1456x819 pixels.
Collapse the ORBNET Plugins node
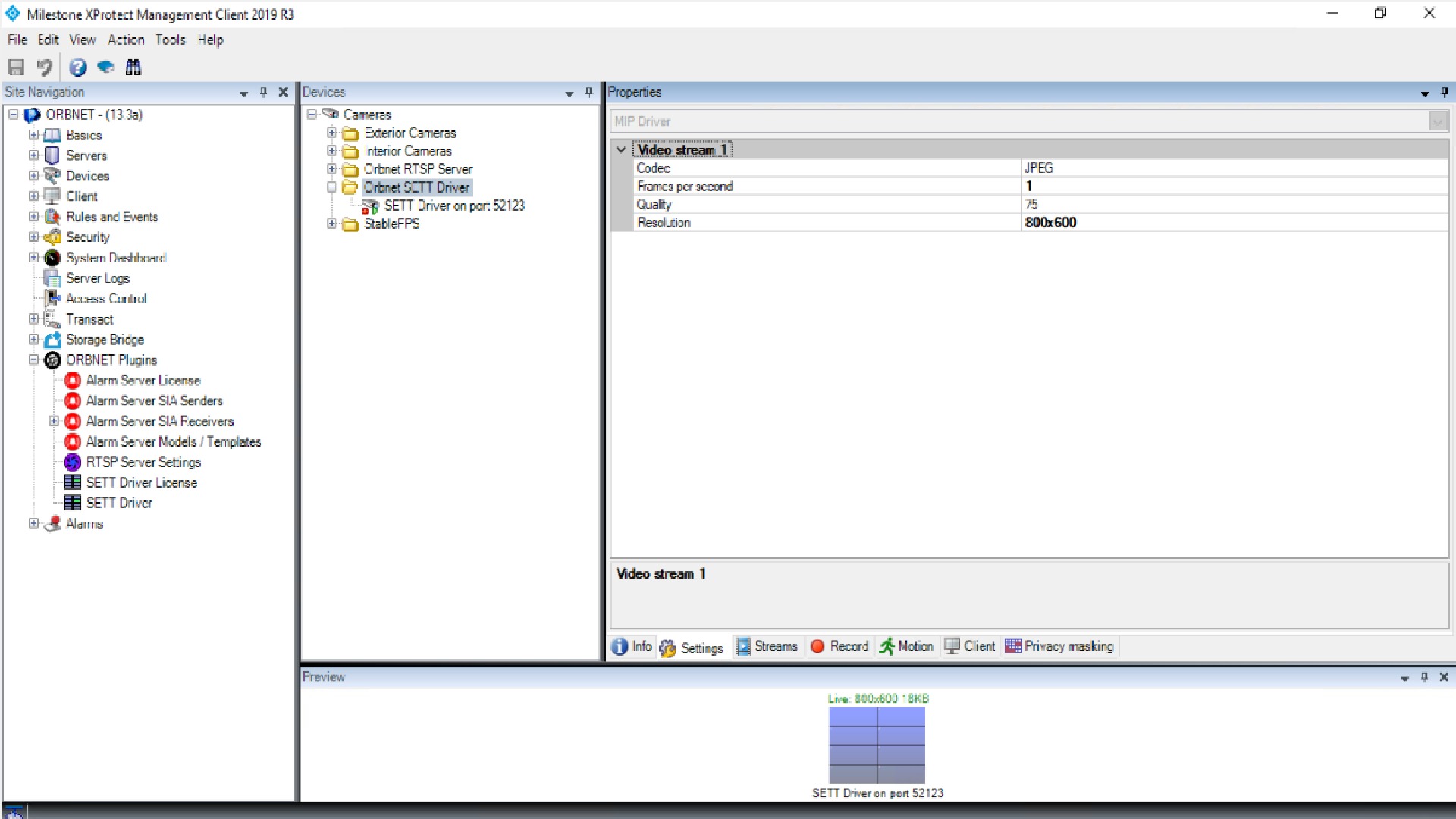tap(33, 360)
